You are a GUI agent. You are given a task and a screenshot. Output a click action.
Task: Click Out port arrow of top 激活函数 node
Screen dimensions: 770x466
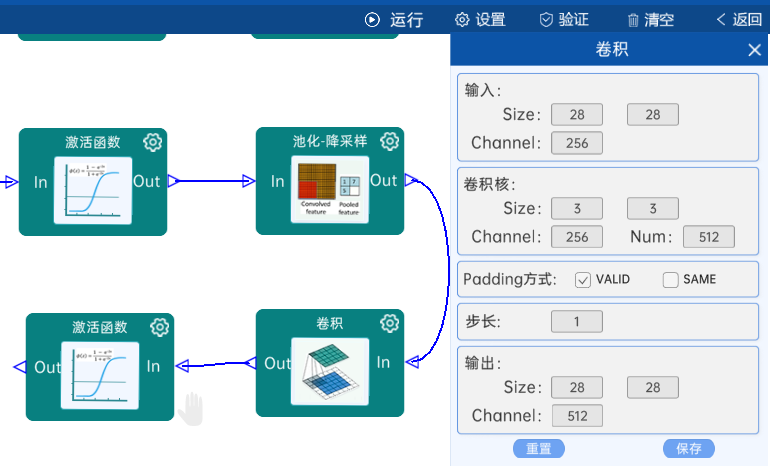174,181
